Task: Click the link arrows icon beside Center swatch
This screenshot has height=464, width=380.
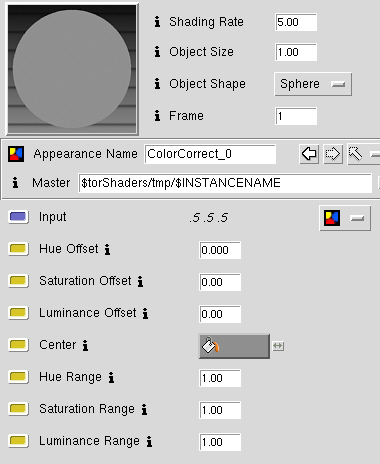Action: coord(278,346)
